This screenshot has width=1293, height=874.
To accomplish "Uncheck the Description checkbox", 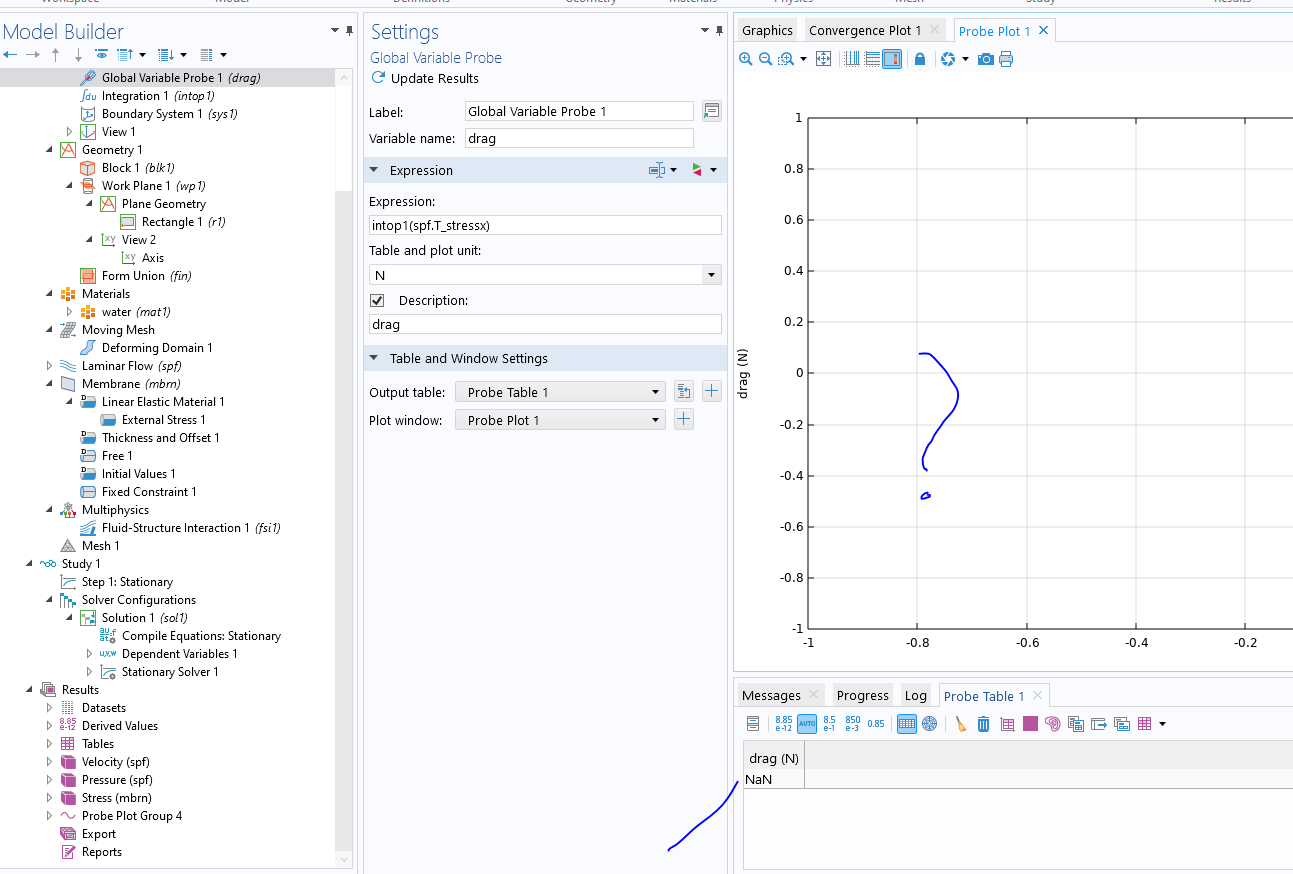I will click(x=377, y=300).
